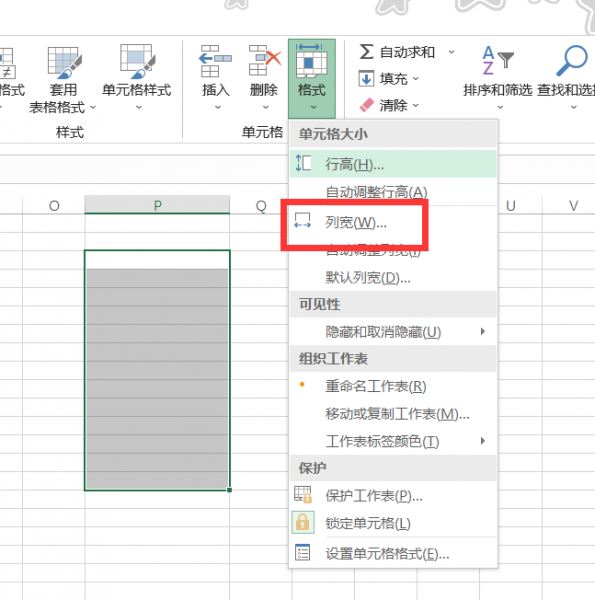Select column header O
The image size is (595, 600).
[54, 205]
